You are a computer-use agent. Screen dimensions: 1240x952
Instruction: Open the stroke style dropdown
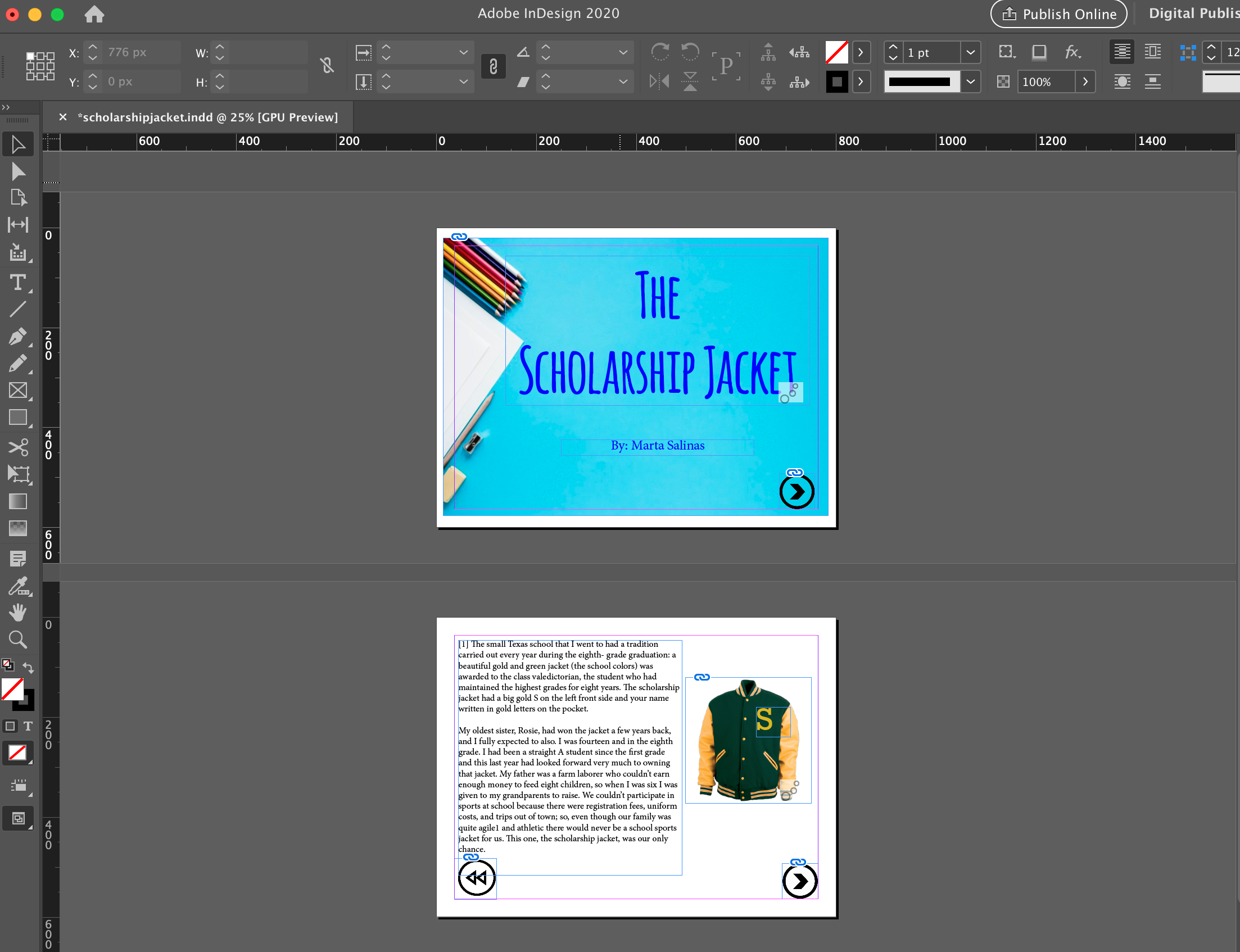point(970,81)
